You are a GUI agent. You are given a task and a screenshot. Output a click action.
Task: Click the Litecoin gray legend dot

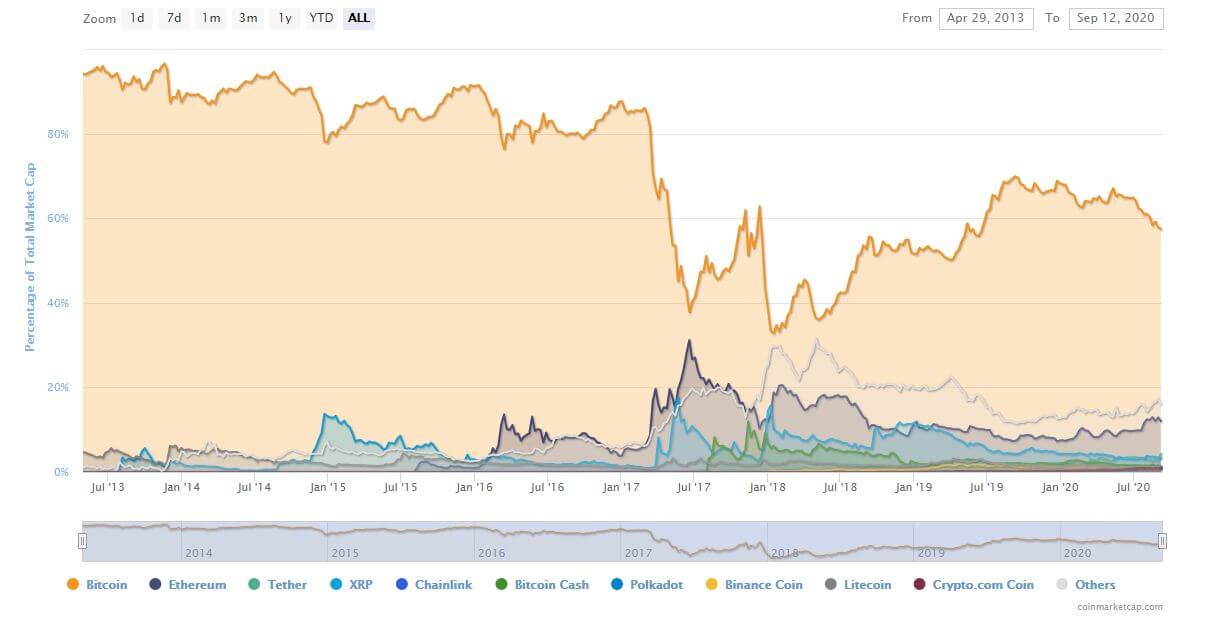pos(831,584)
